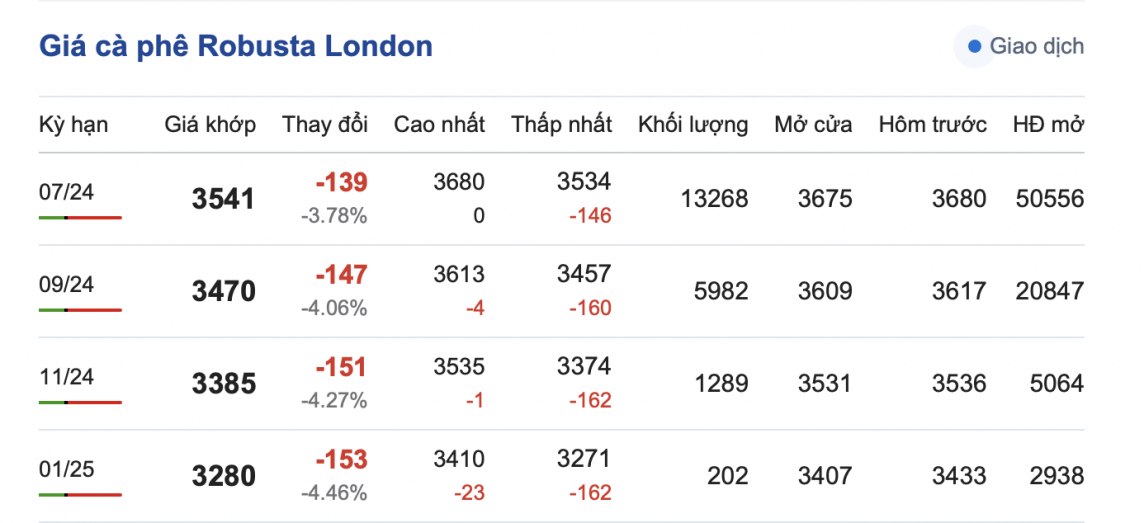Select the 07/24 contract term
Viewport: 1144px width, 523px height.
tap(66, 192)
